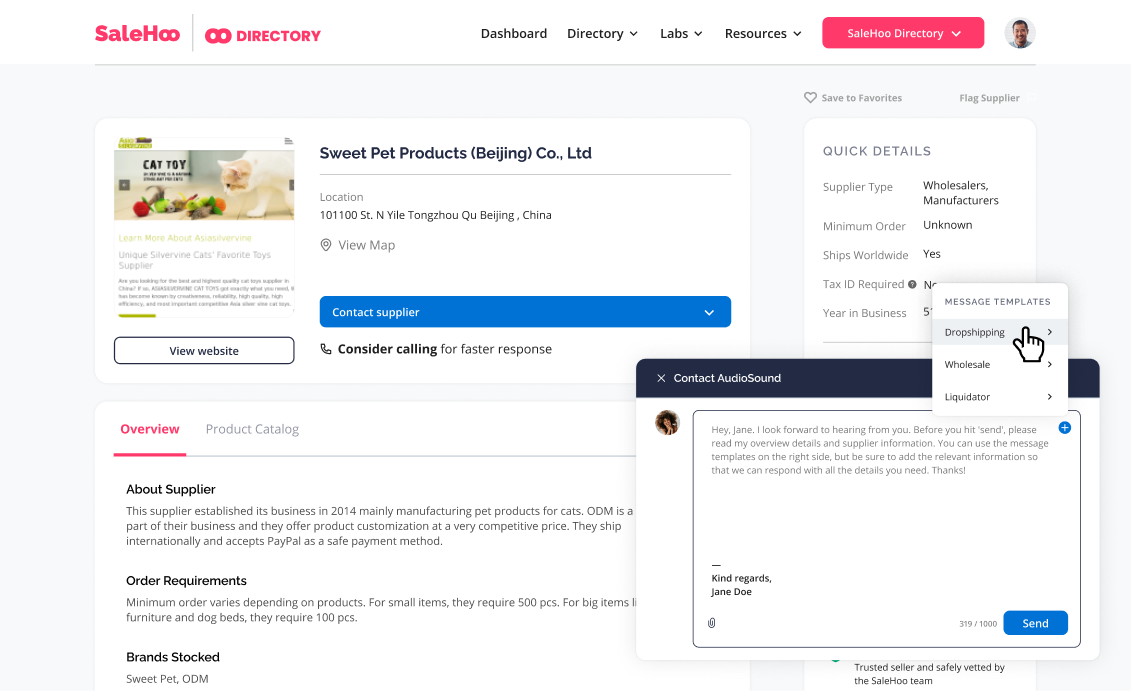Image resolution: width=1132 pixels, height=691 pixels.
Task: Click the heart Save to Favorites icon
Action: point(810,98)
